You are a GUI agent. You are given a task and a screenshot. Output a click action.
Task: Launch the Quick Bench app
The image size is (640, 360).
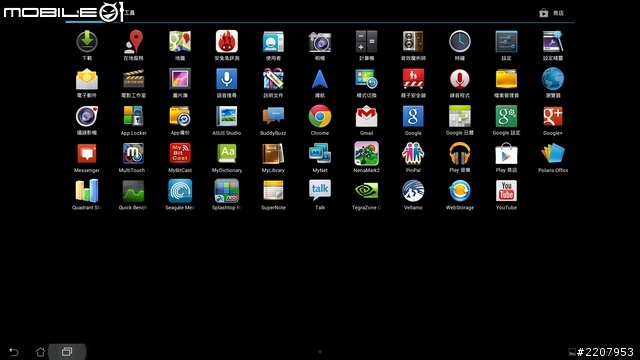pyautogui.click(x=133, y=191)
